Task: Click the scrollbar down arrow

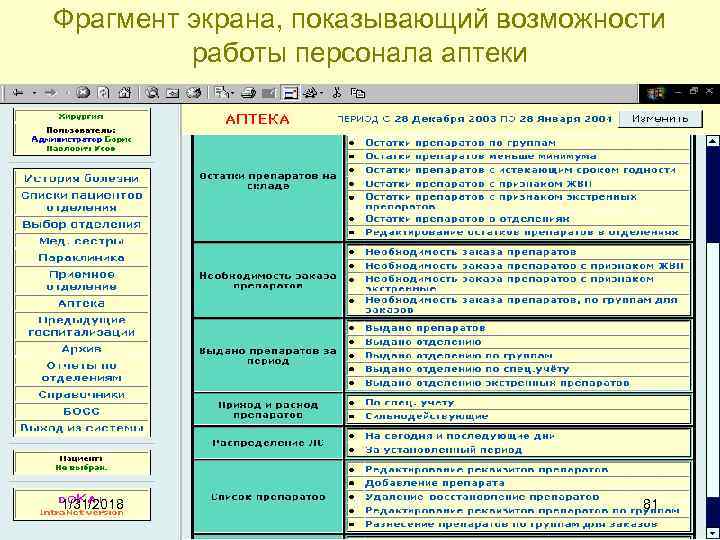Action: pyautogui.click(x=712, y=534)
